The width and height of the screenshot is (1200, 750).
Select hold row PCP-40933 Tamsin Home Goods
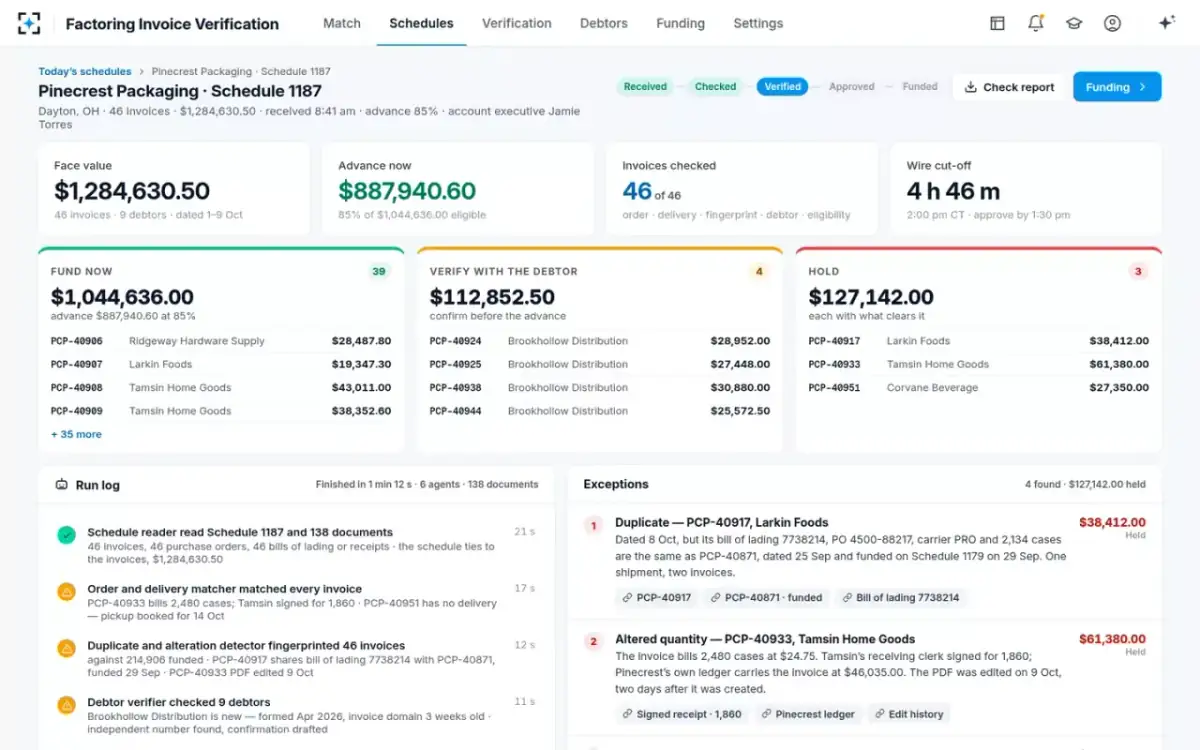[x=979, y=364]
